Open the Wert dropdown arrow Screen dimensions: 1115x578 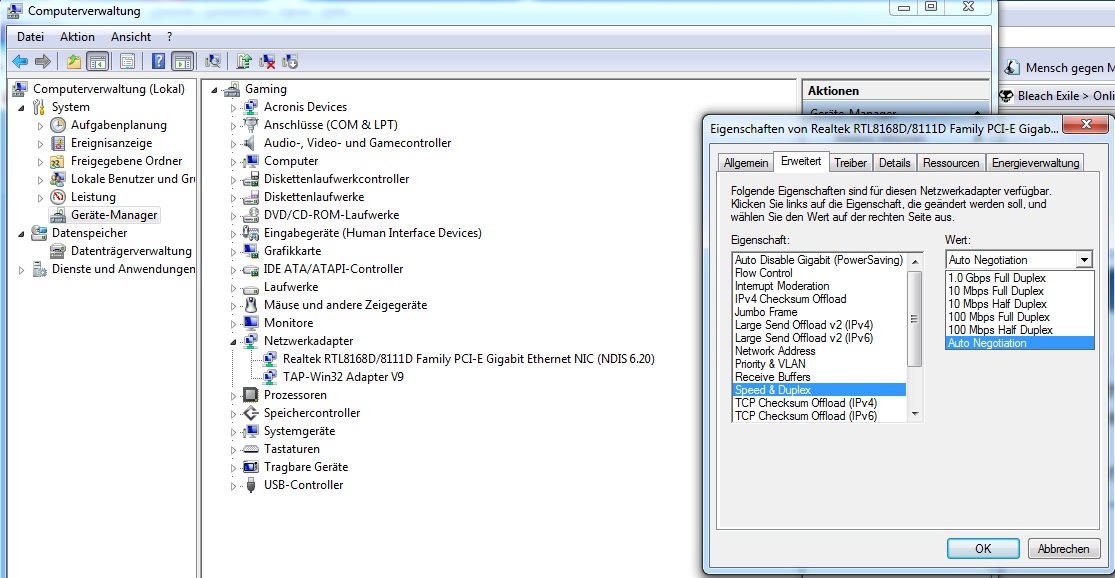[x=1084, y=260]
